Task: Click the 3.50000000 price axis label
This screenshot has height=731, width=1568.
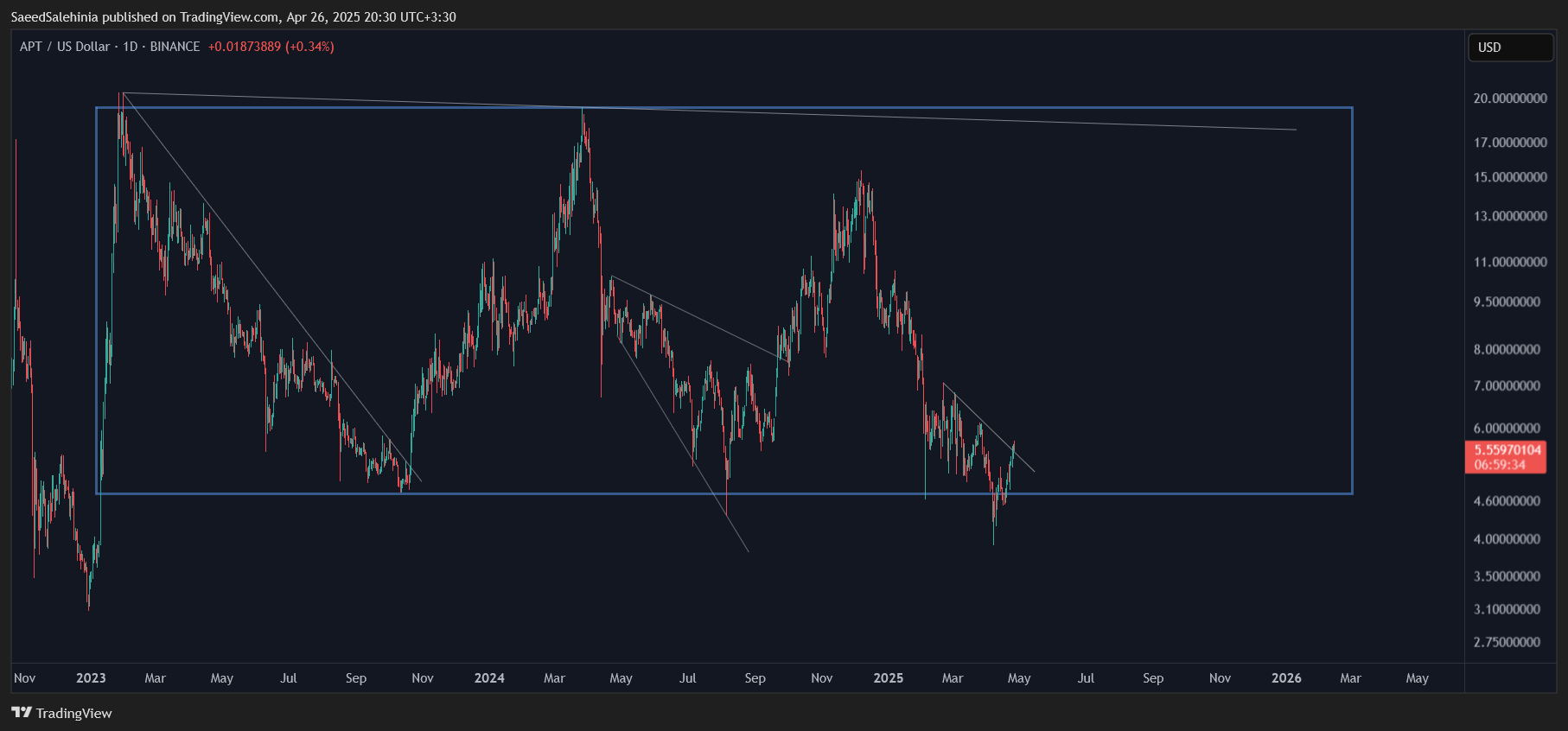Action: pos(1507,576)
